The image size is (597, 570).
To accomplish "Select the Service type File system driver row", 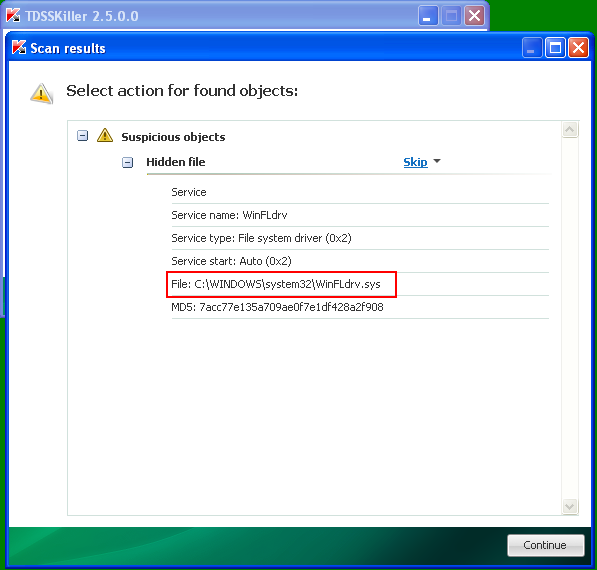I will [x=360, y=238].
